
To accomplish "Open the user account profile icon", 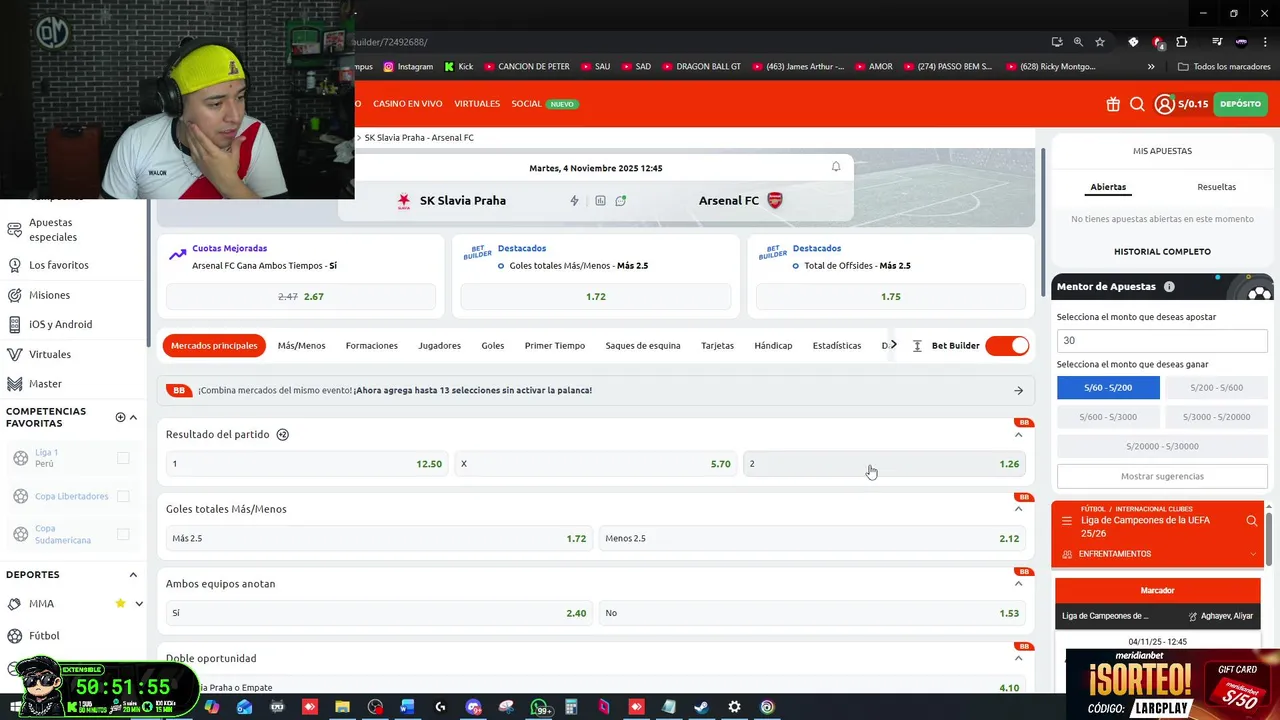I will tap(1164, 104).
